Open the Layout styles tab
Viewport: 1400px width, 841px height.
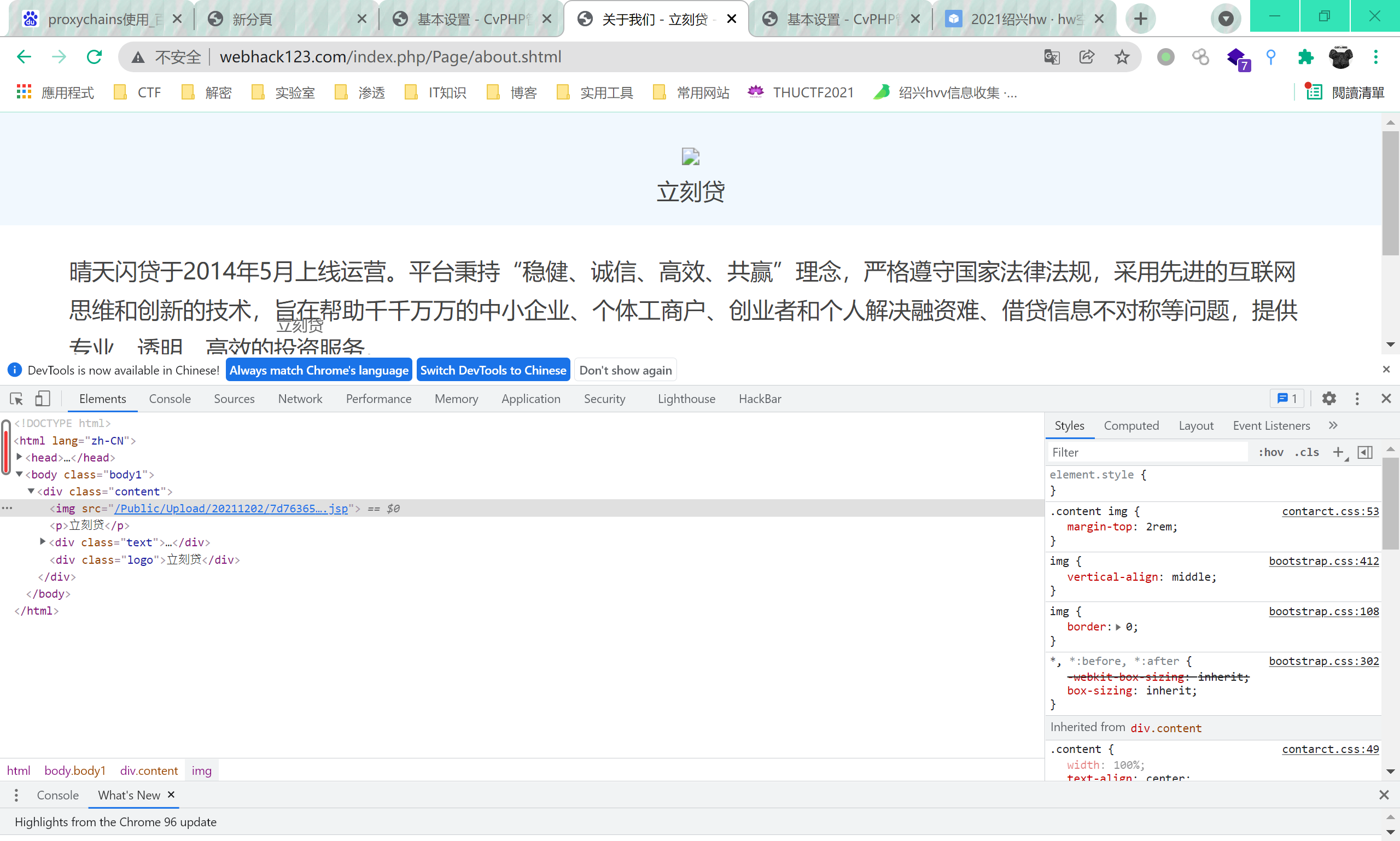(1196, 425)
